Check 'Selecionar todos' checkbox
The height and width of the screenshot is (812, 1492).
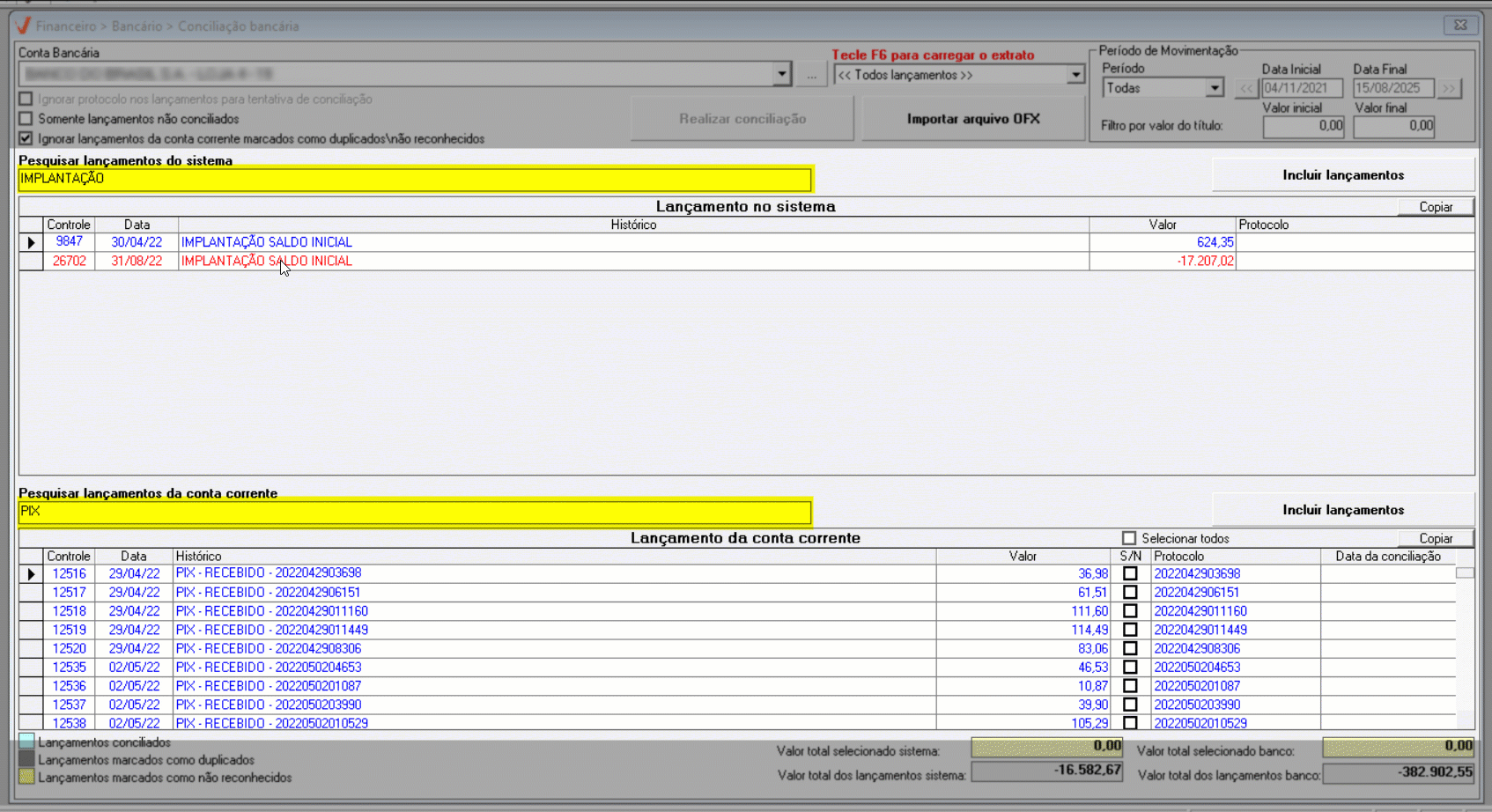(x=1128, y=538)
